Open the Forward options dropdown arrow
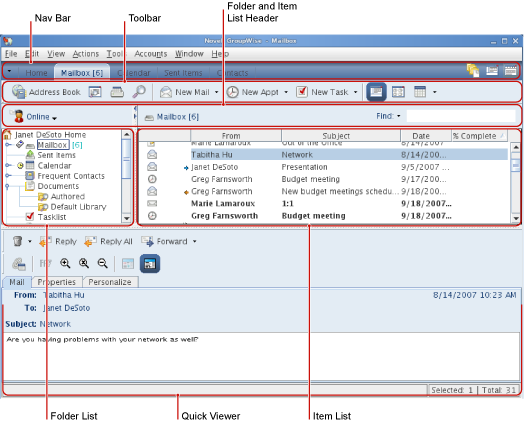The image size is (524, 423). (194, 241)
